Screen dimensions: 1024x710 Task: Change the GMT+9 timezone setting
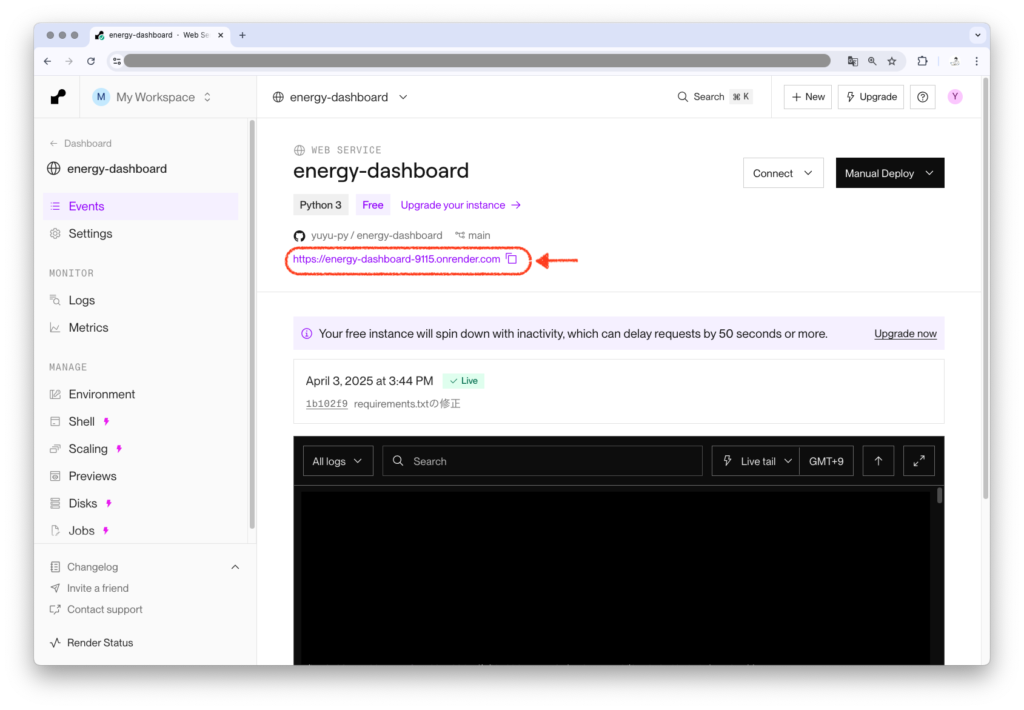coord(826,461)
